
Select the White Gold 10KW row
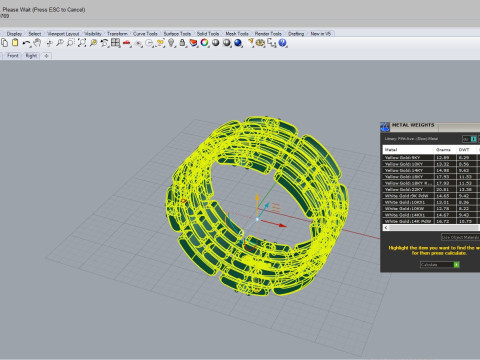click(x=431, y=208)
